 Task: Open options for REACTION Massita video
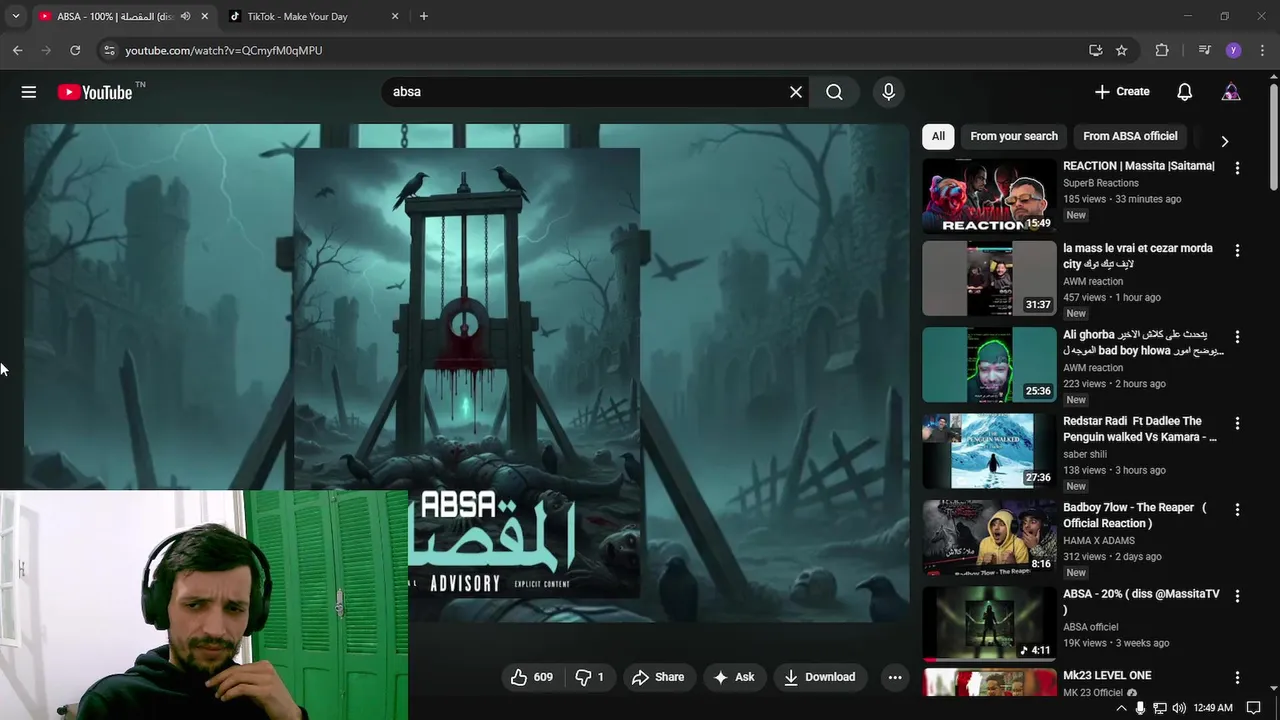(x=1237, y=168)
